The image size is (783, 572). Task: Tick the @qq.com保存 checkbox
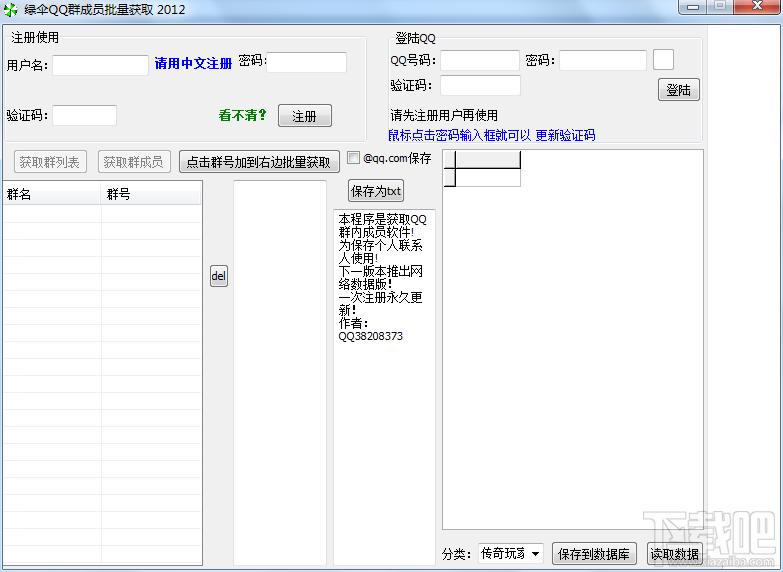click(354, 158)
